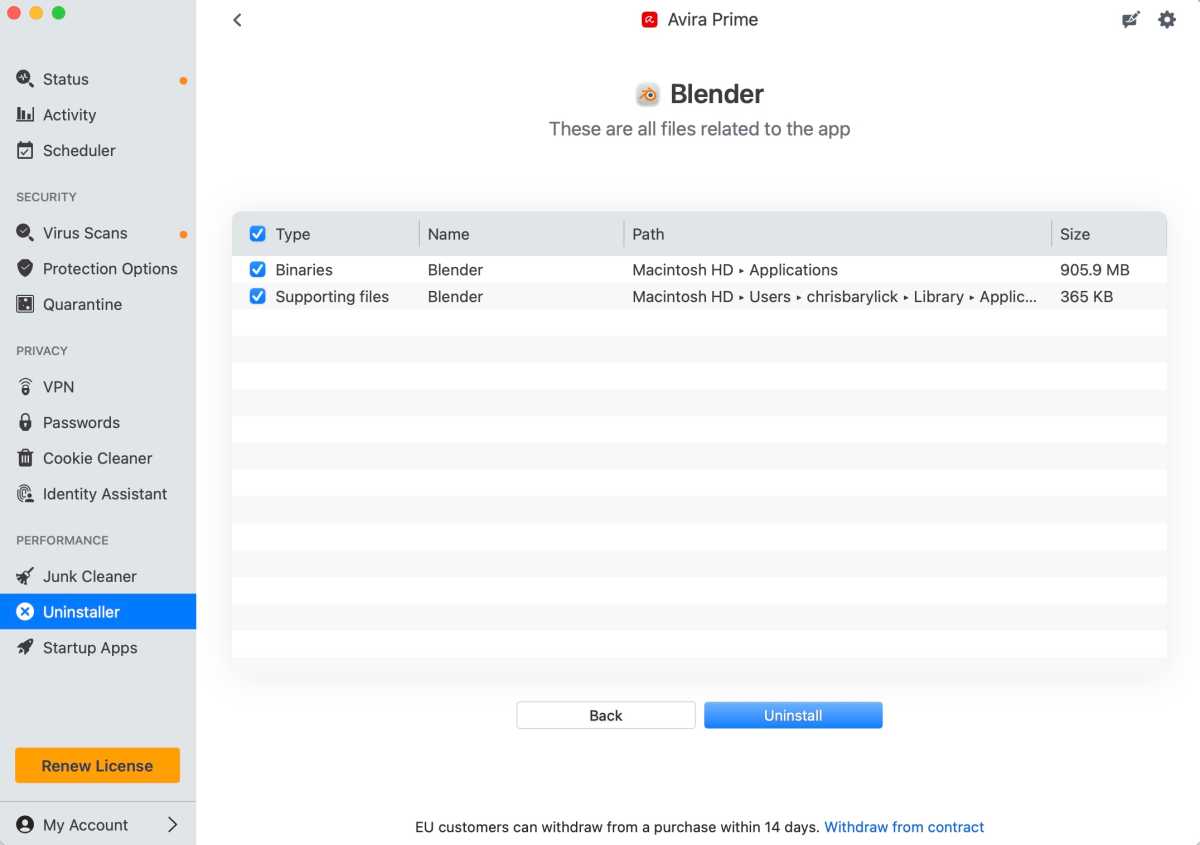Go back using the top-left arrow
Viewport: 1200px width, 845px height.
[x=237, y=19]
